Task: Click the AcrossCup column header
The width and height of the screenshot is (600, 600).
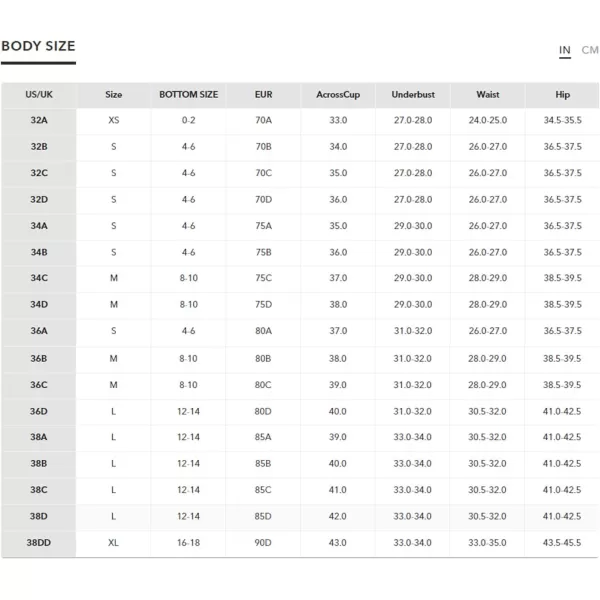Action: point(338,95)
